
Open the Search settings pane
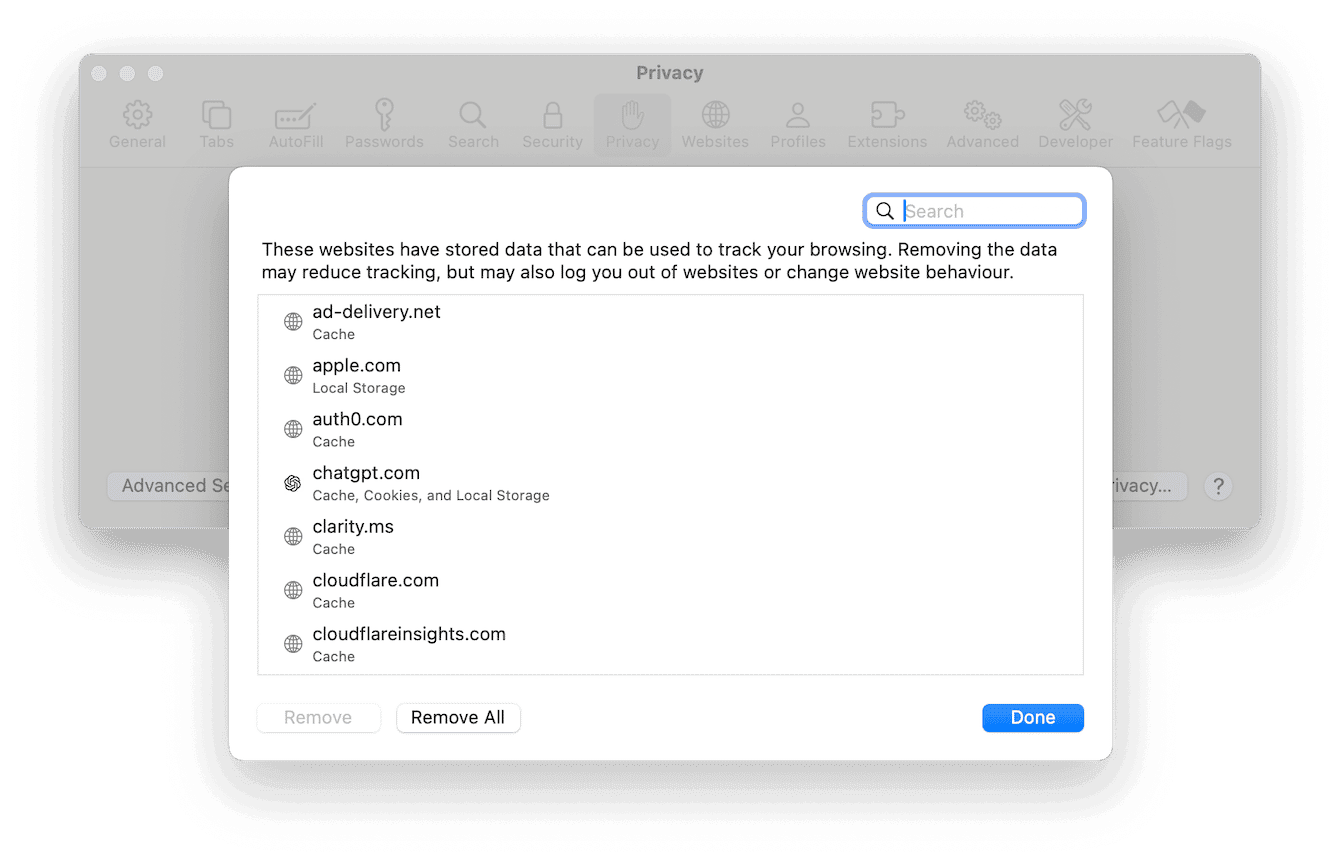point(472,124)
